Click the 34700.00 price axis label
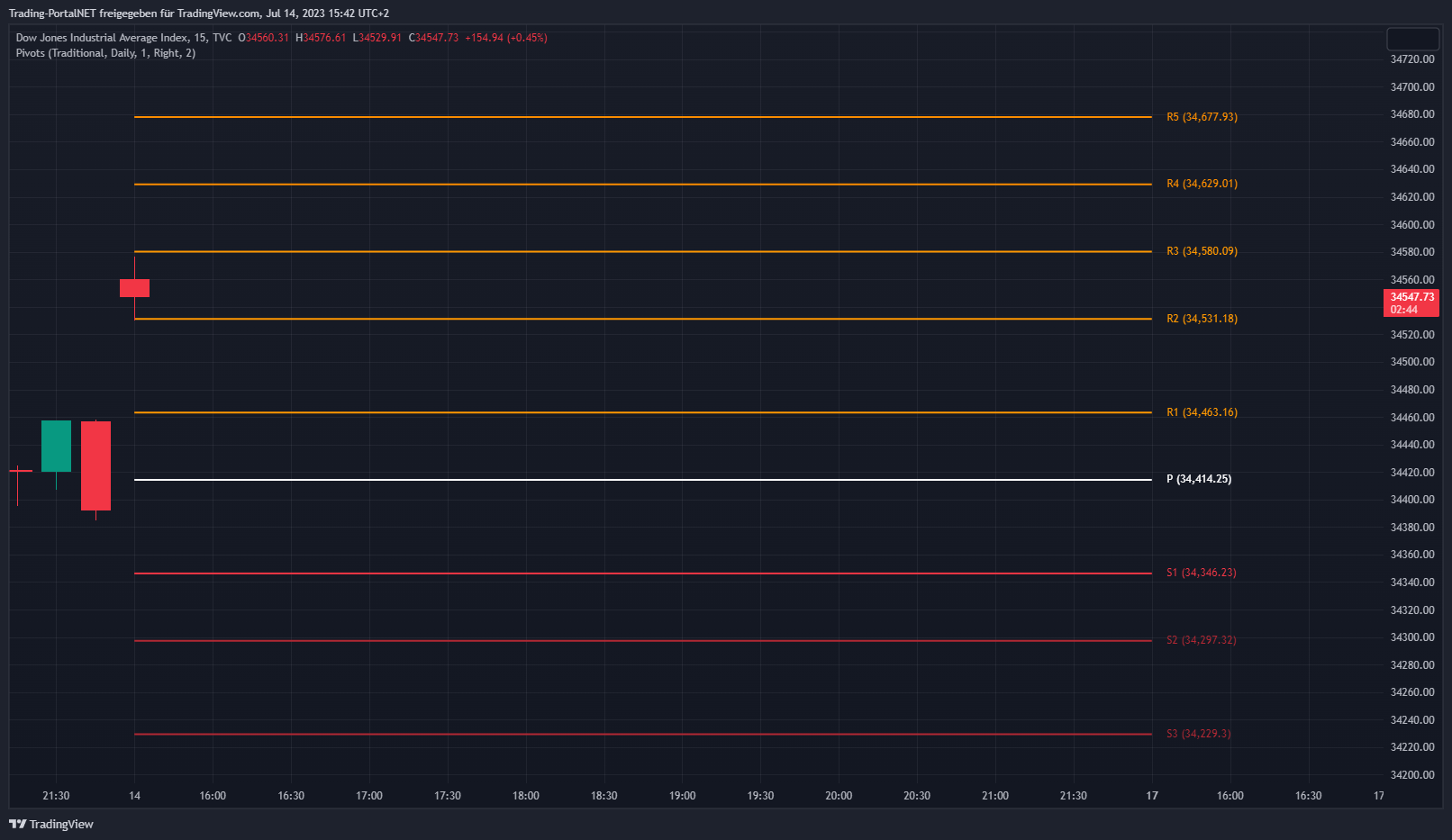 [1412, 87]
